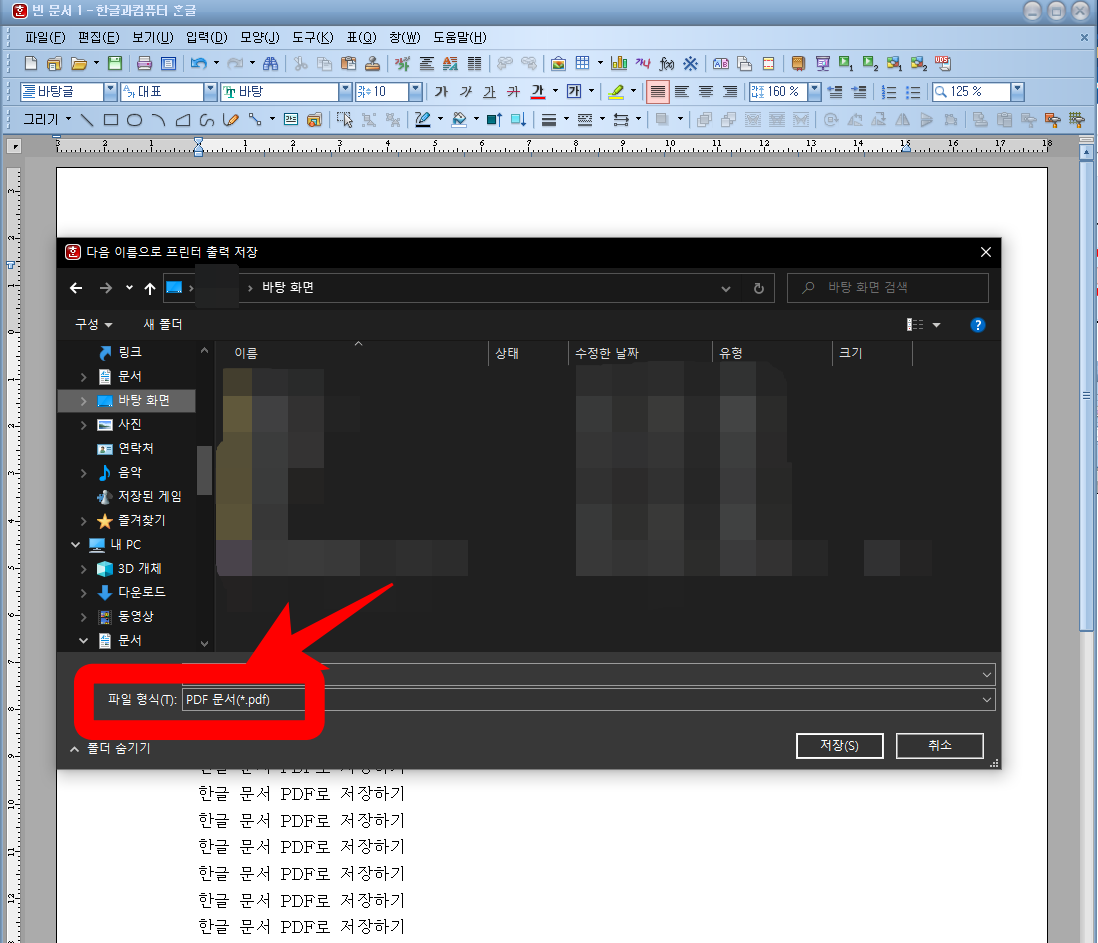Click the undo arrow icon
1098x943 pixels.
[199, 64]
